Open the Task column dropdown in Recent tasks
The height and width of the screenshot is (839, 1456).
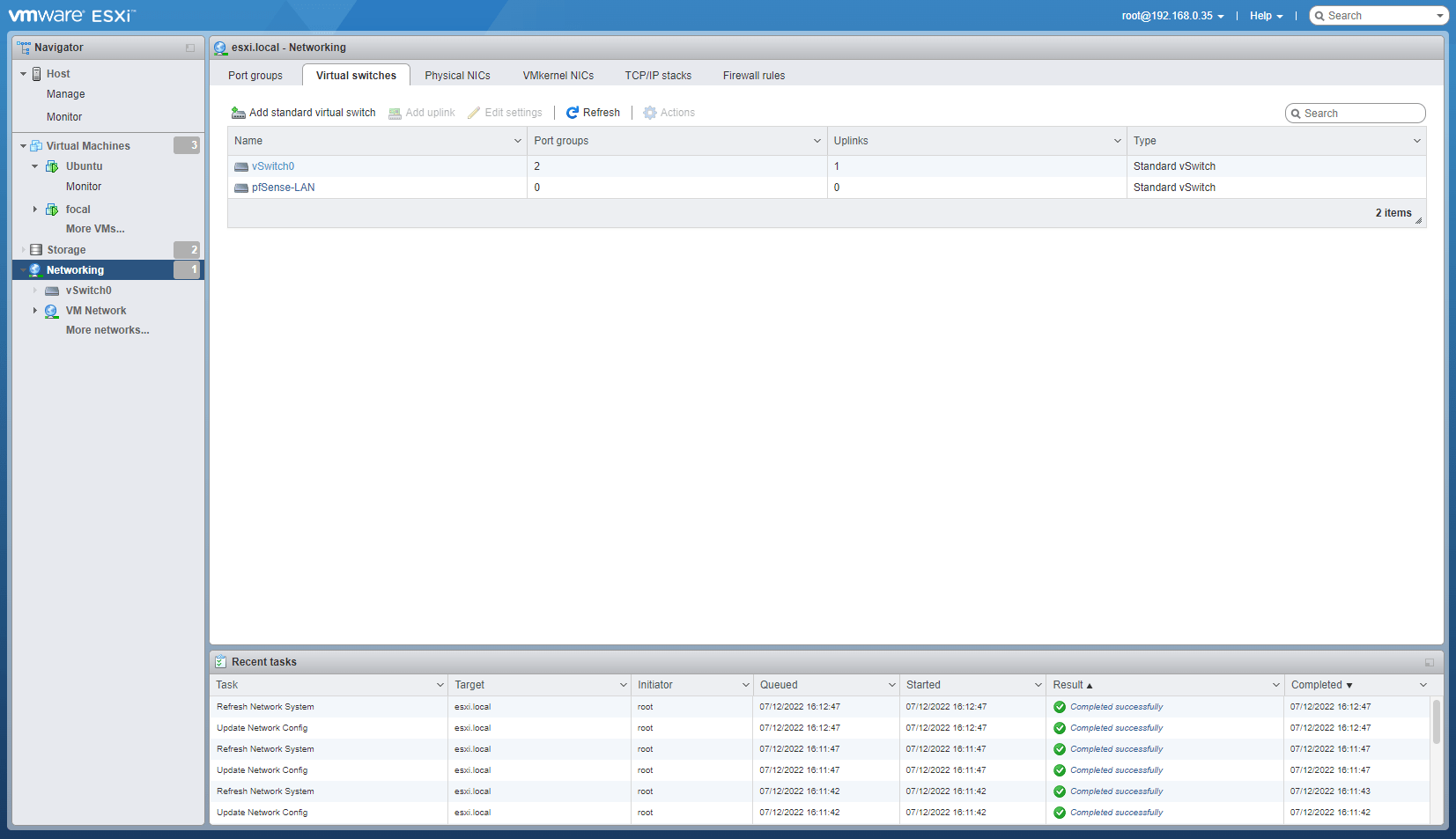pos(440,685)
